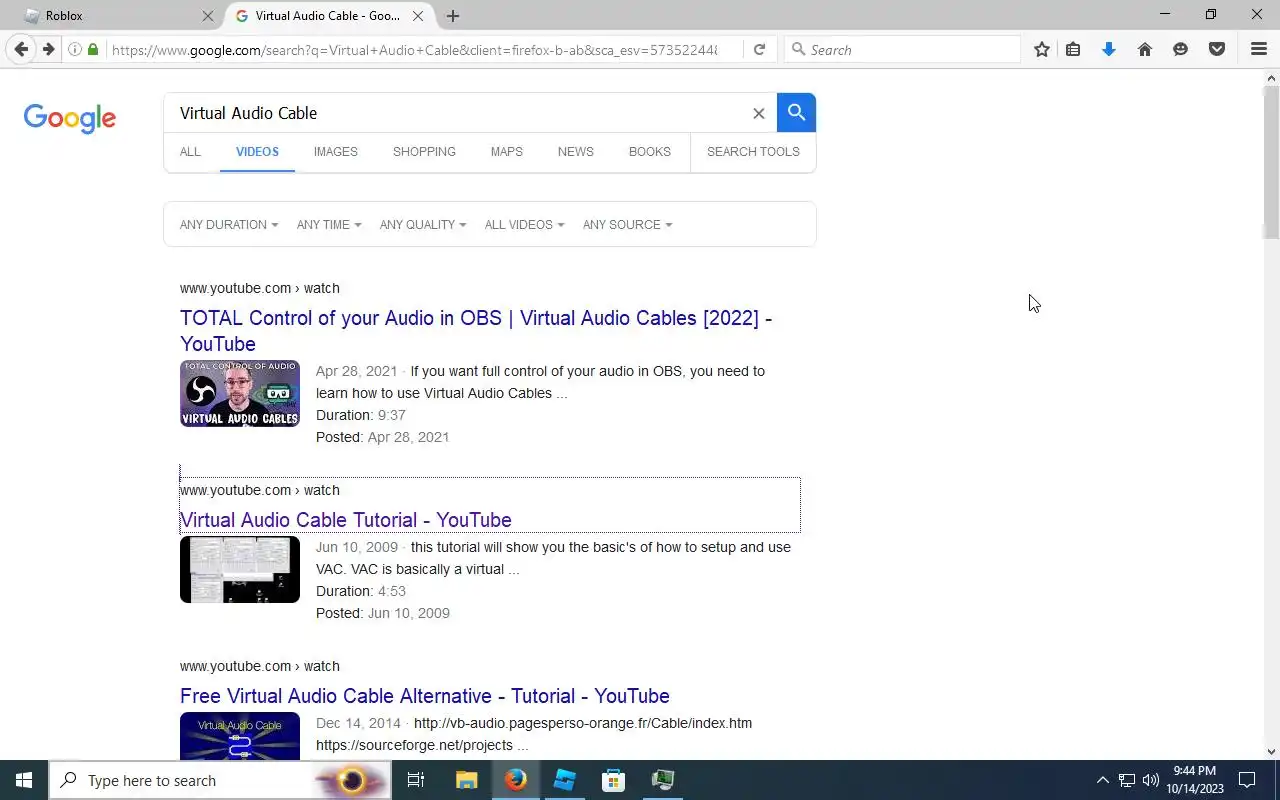Open the Downloads arrow icon
The width and height of the screenshot is (1280, 800).
tap(1109, 49)
